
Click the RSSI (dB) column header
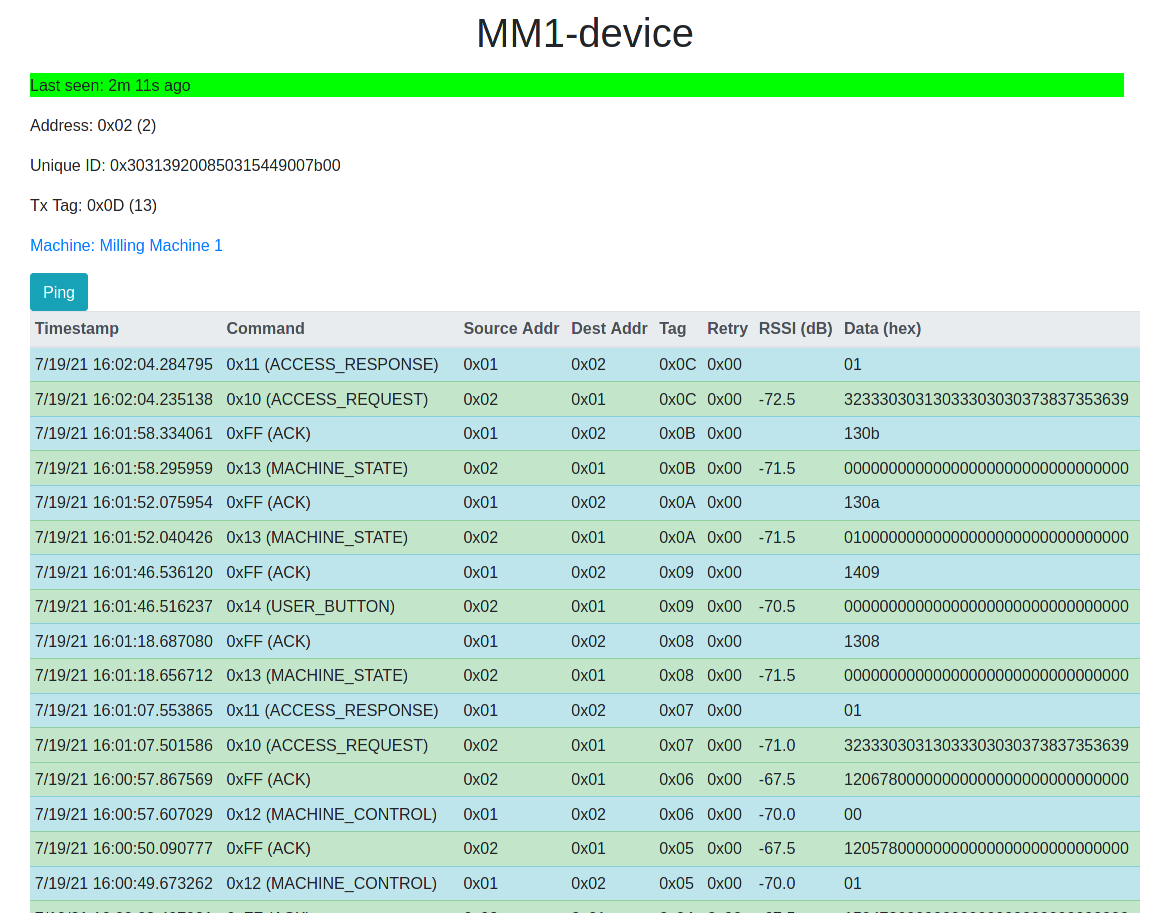coord(795,328)
